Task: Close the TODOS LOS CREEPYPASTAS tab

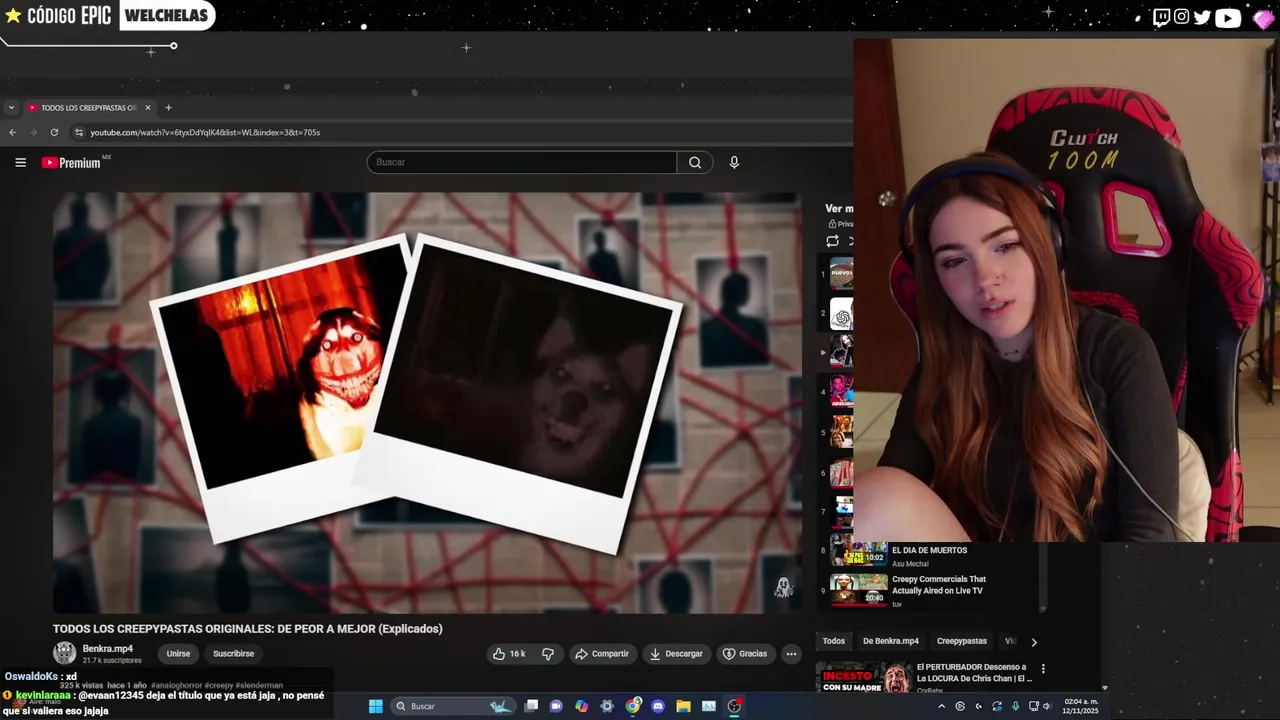Action: tap(148, 107)
